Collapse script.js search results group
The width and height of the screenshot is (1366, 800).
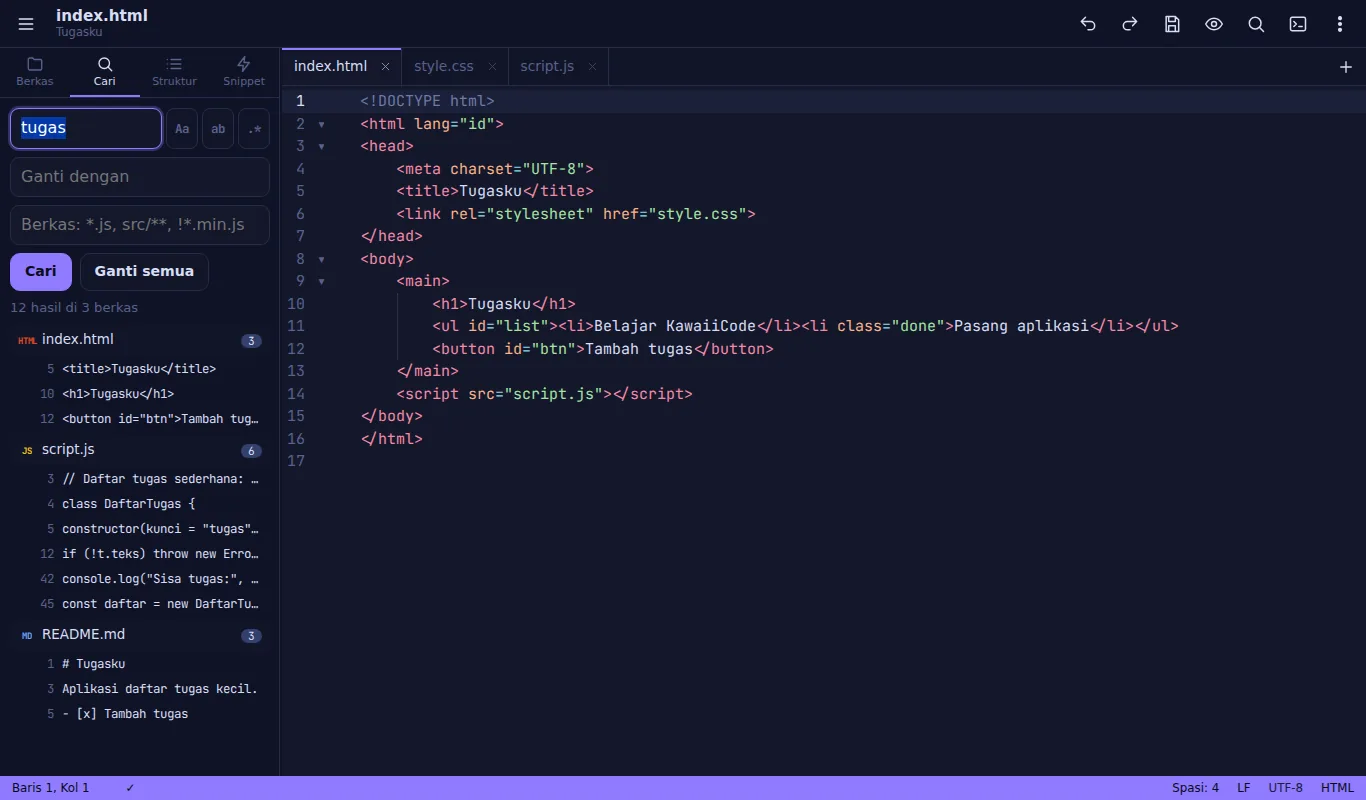[140, 450]
